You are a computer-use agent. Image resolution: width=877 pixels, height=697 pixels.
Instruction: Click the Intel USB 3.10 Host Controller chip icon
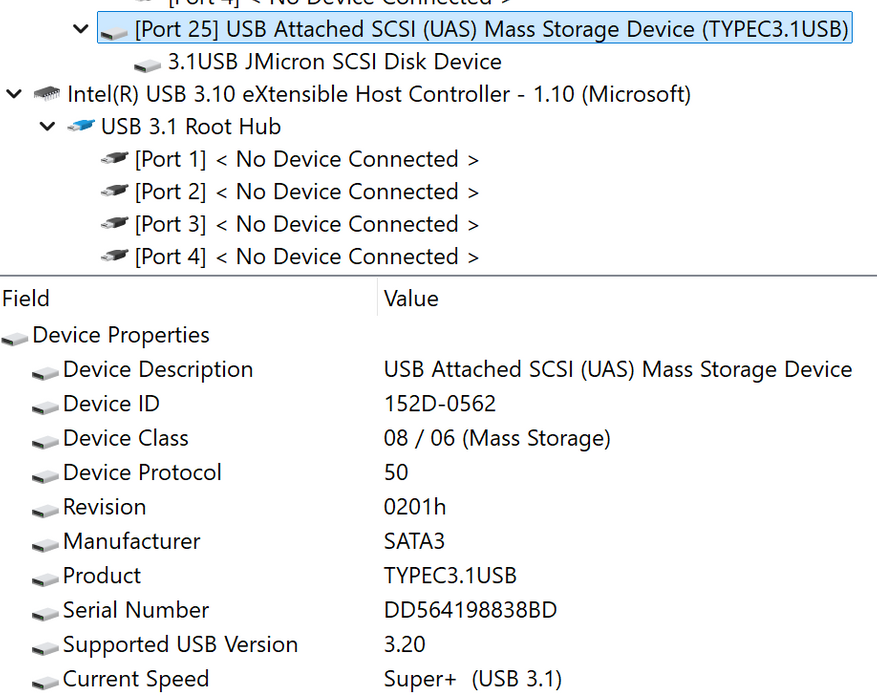[46, 95]
